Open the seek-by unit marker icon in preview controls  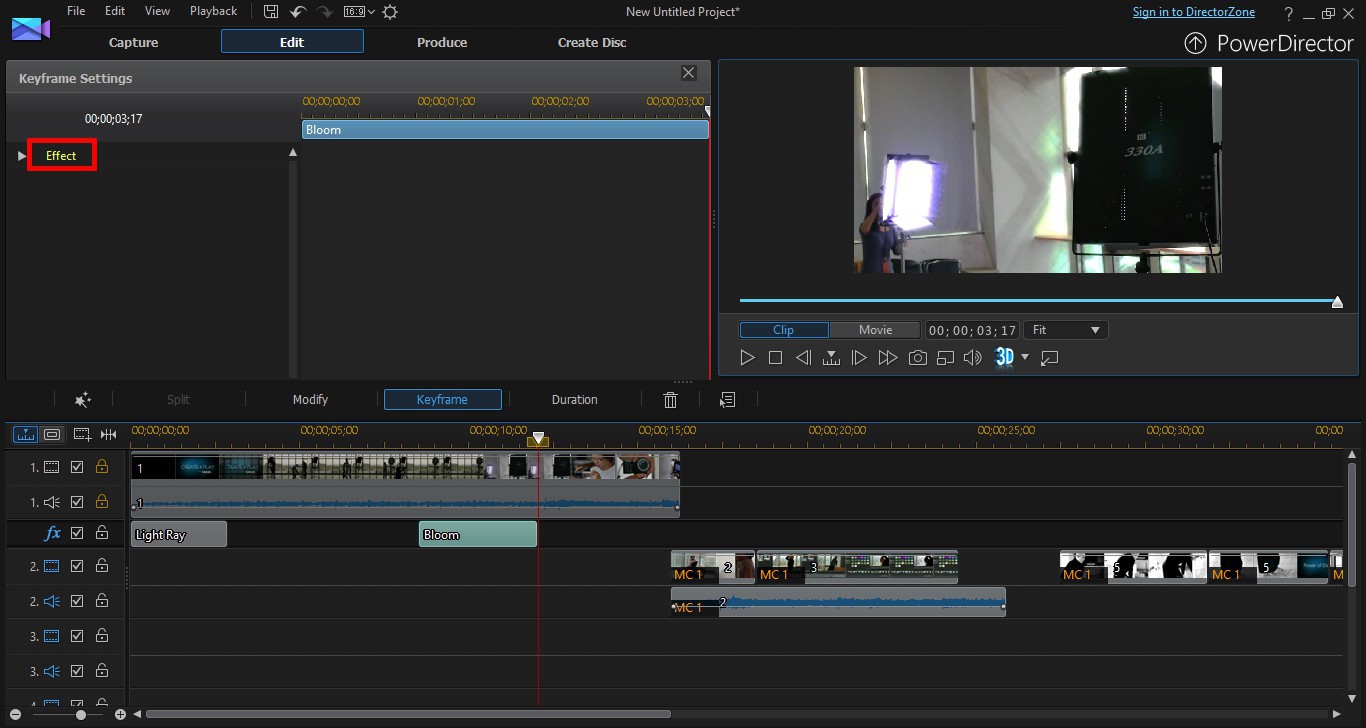point(831,357)
